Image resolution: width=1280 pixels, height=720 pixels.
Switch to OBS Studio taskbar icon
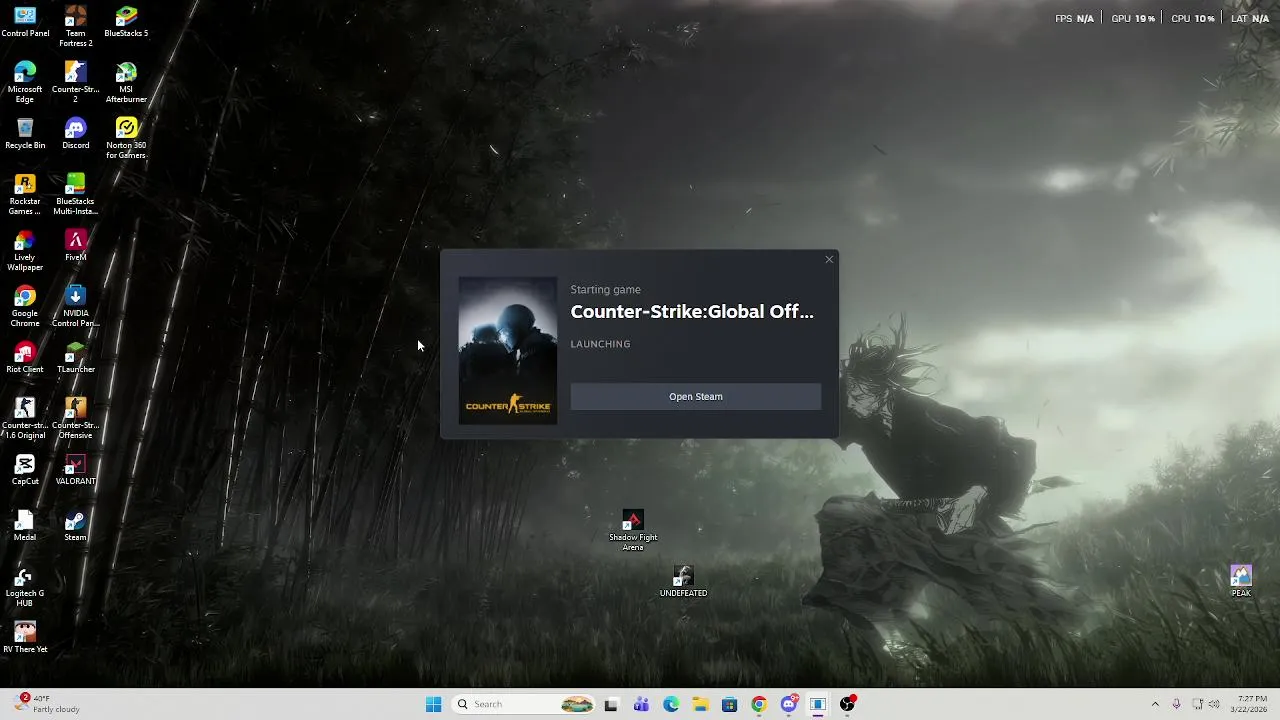(847, 704)
